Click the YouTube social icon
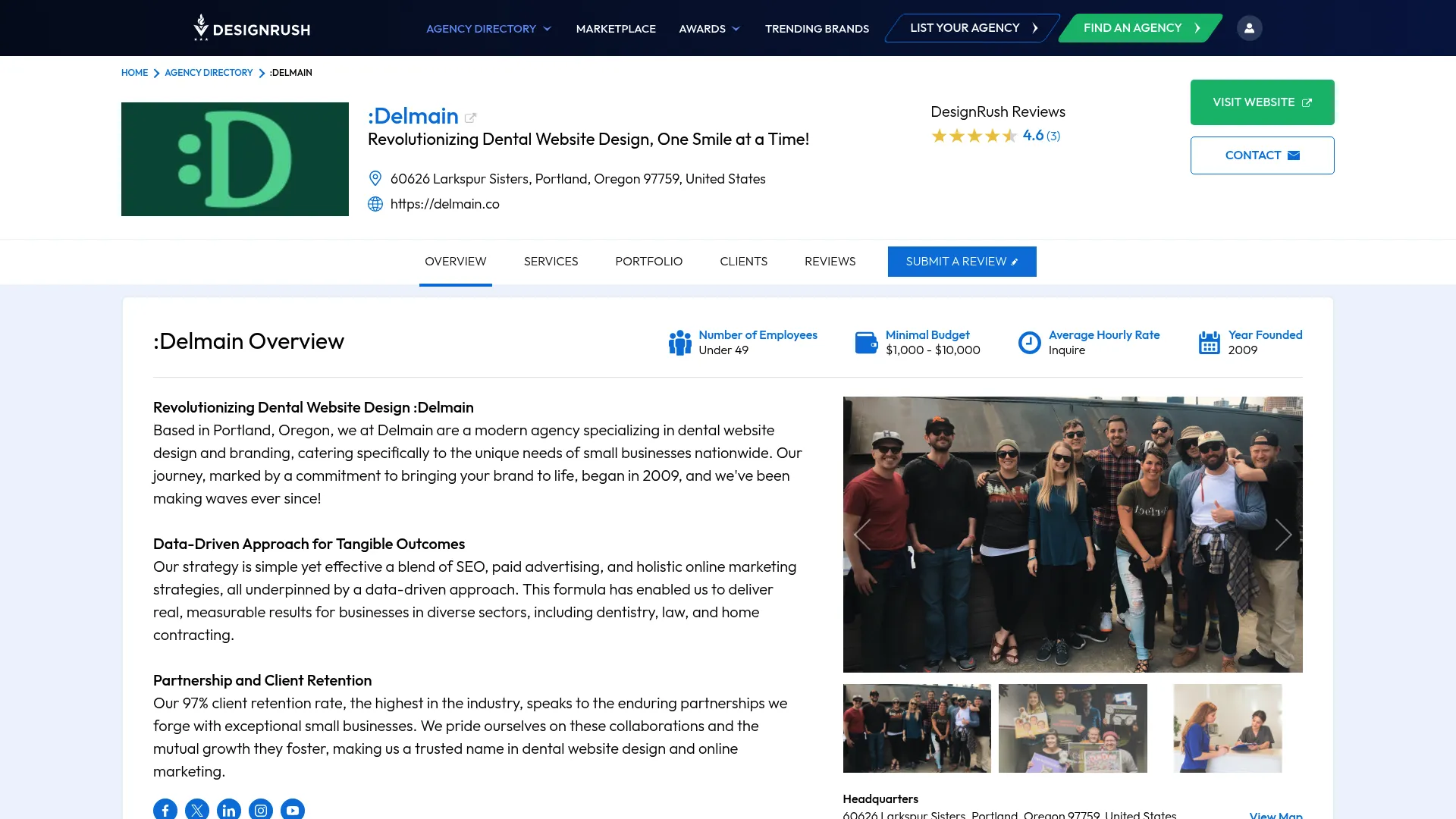1456x819 pixels. click(292, 809)
